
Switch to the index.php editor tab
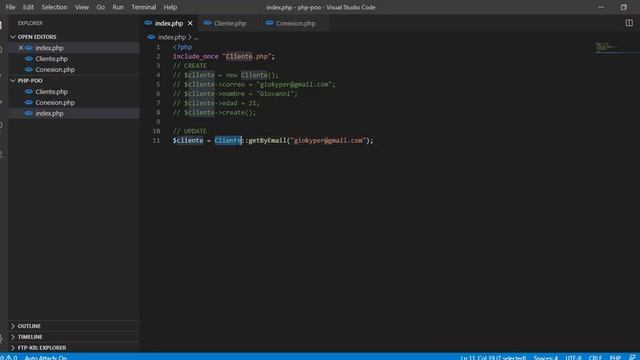point(169,23)
